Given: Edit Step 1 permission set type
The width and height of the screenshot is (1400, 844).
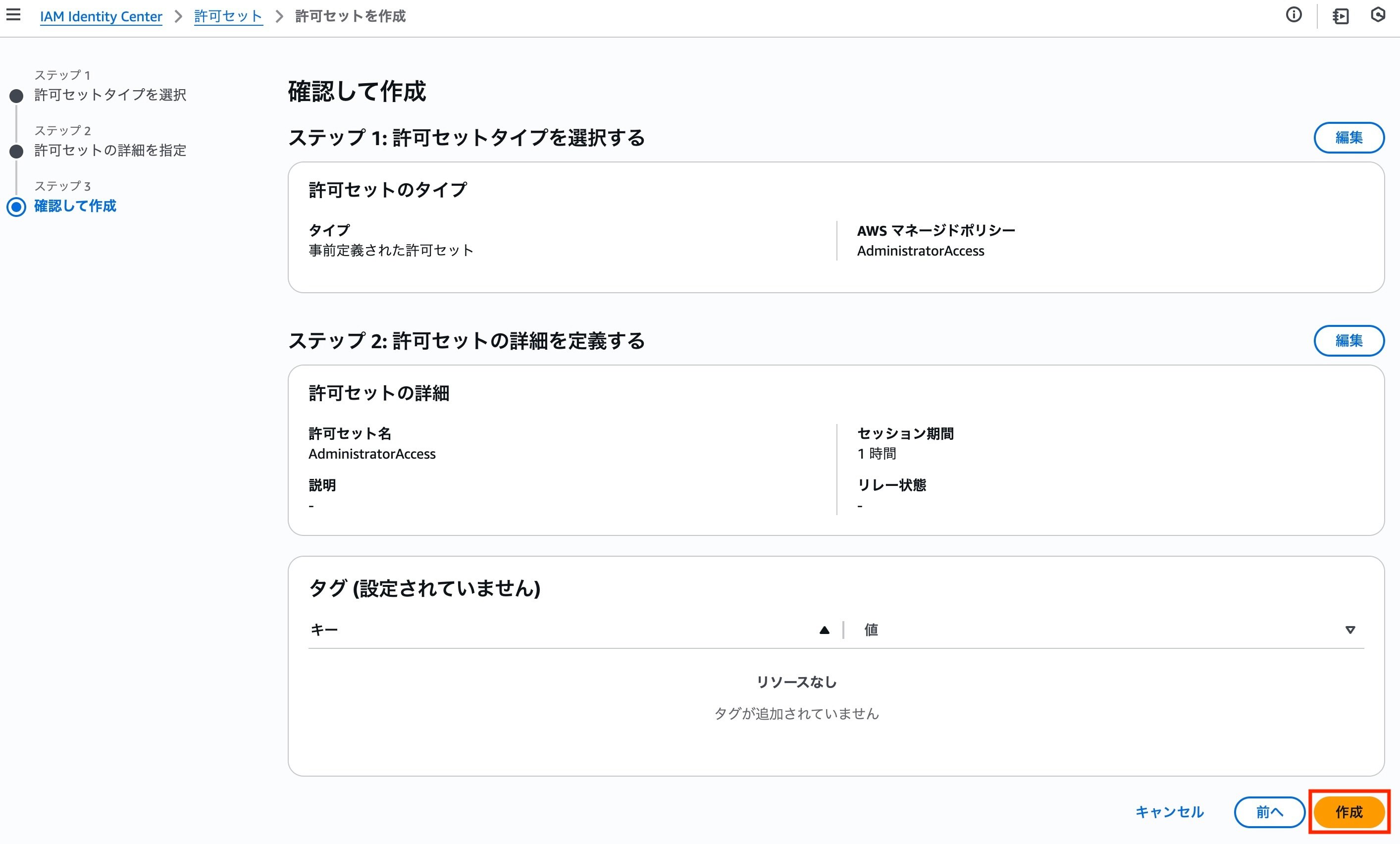Looking at the screenshot, I should coord(1348,138).
